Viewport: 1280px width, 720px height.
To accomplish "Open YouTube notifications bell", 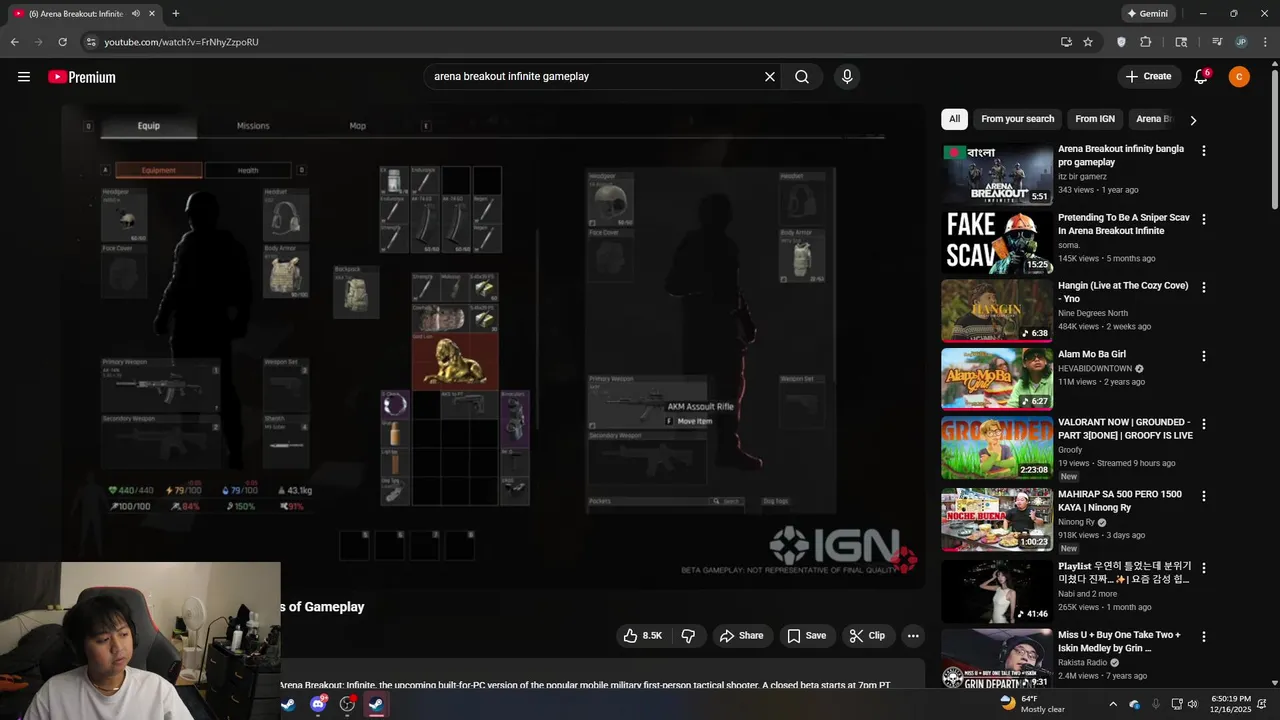I will pos(1201,77).
